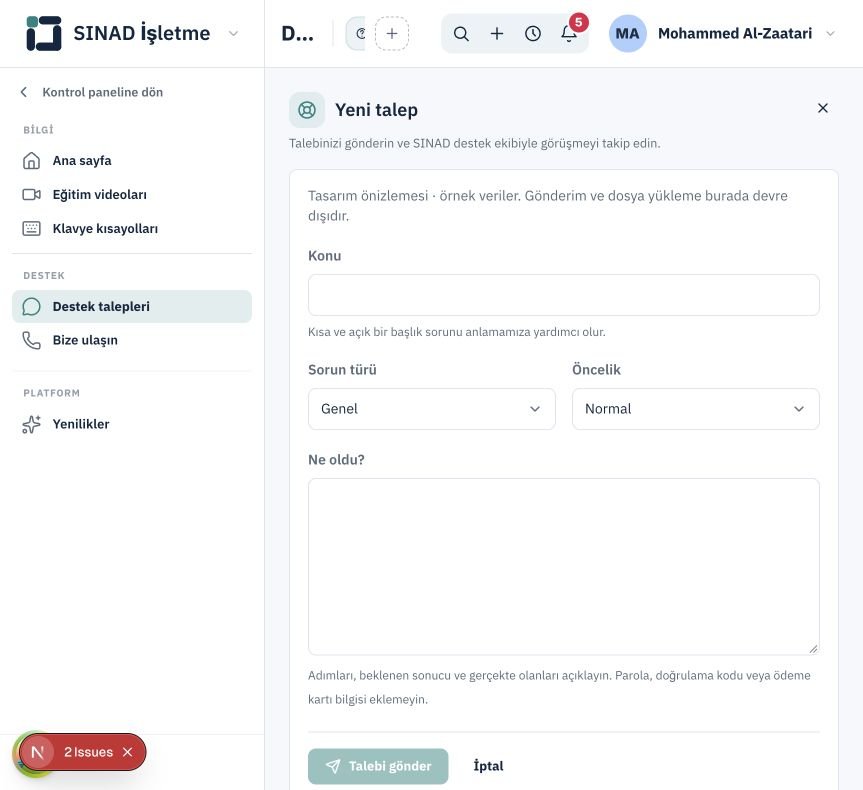This screenshot has height=790, width=863.
Task: Open the Öncelik dropdown showing Normal
Action: [x=696, y=409]
